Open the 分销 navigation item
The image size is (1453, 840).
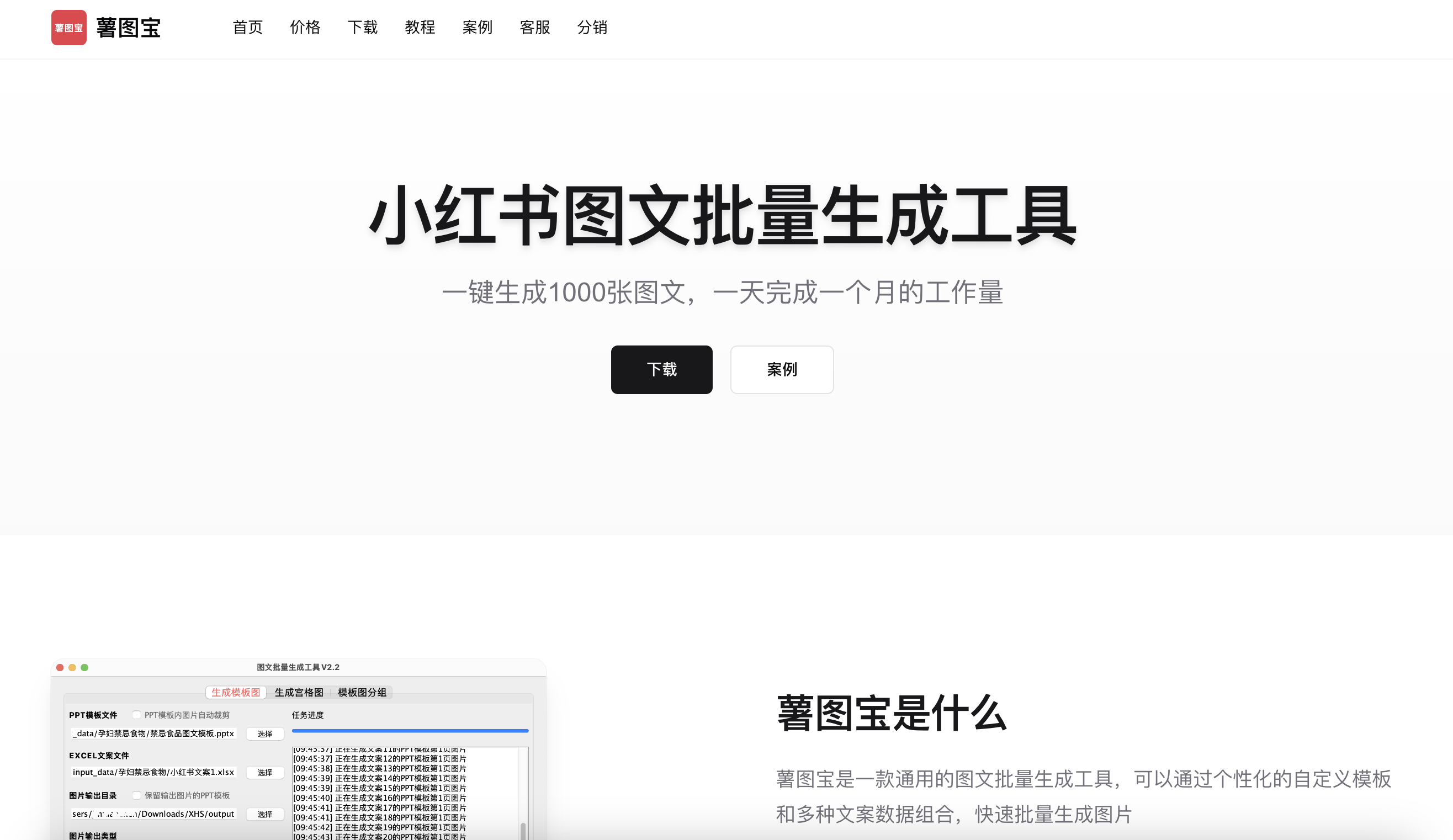(592, 28)
